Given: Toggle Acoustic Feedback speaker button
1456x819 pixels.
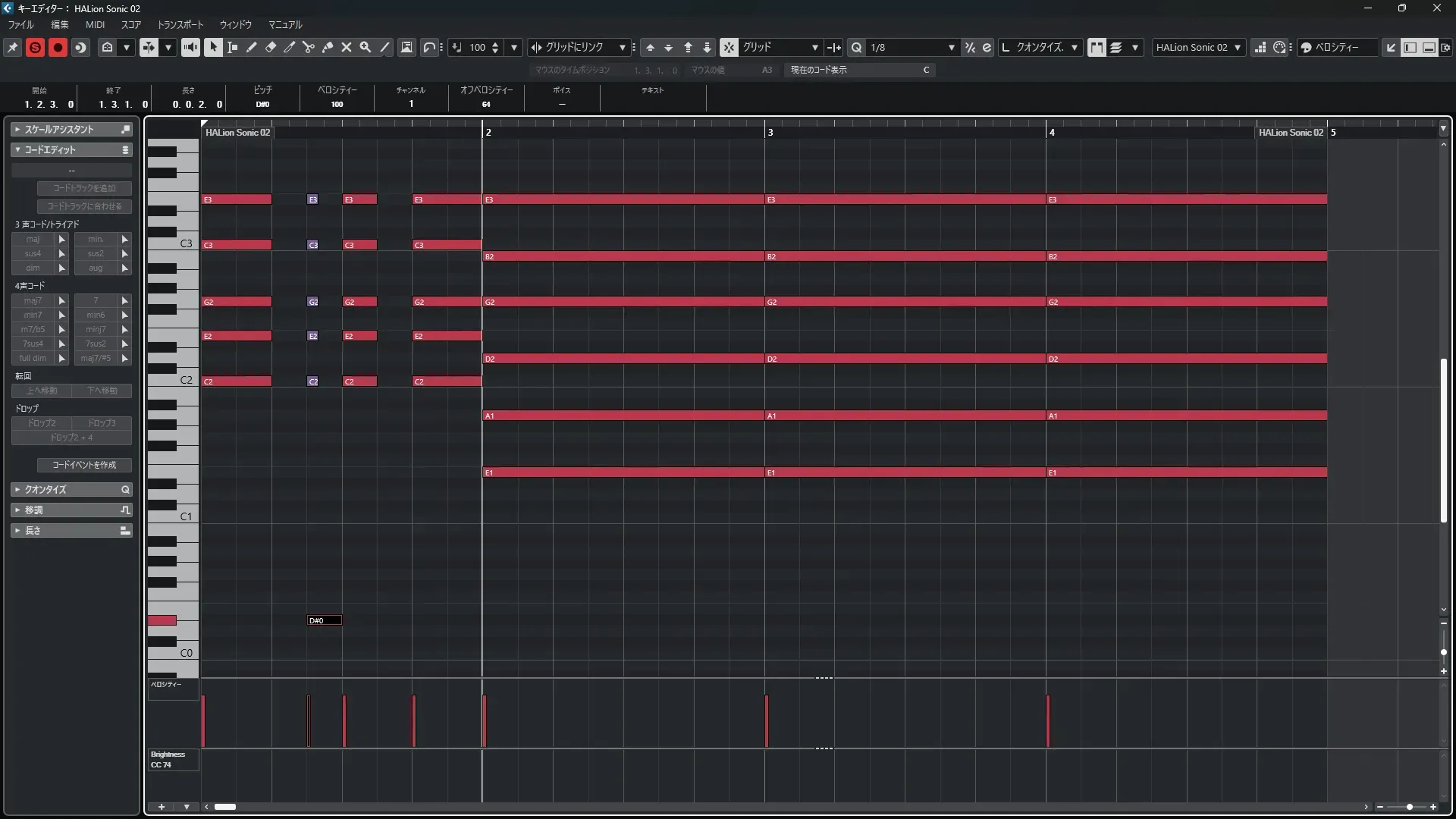Looking at the screenshot, I should coord(190,47).
